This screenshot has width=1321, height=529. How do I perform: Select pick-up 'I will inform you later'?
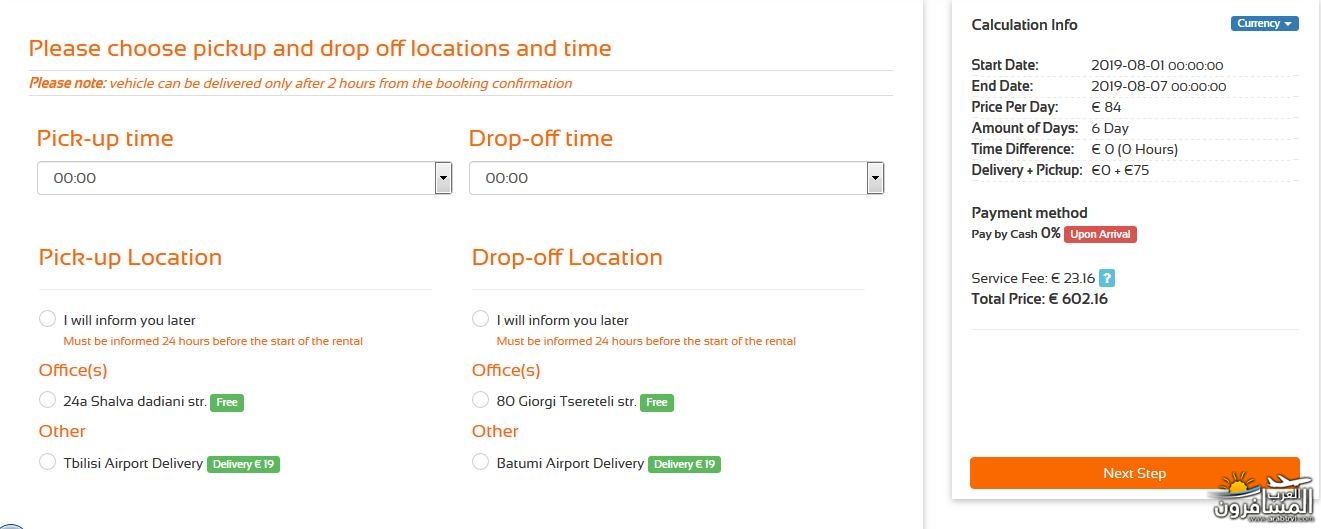[47, 319]
